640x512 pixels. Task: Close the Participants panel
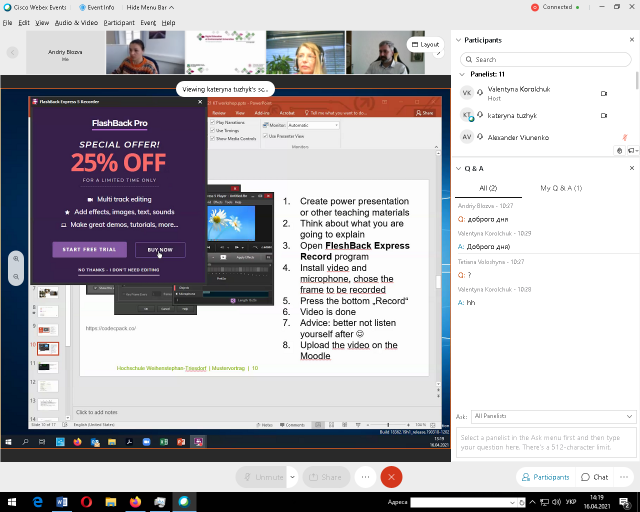[631, 40]
